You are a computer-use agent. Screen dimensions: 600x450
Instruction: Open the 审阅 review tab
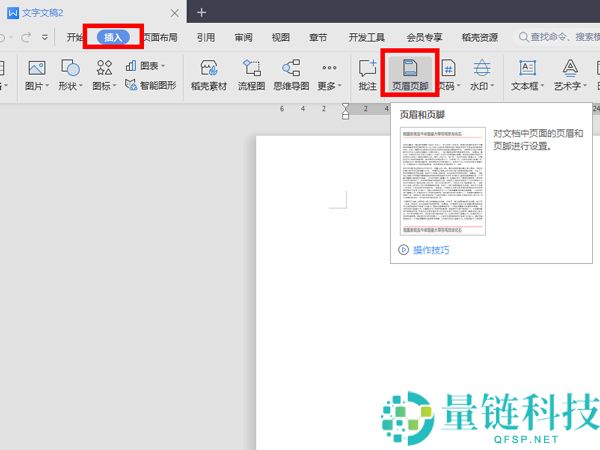pos(243,37)
